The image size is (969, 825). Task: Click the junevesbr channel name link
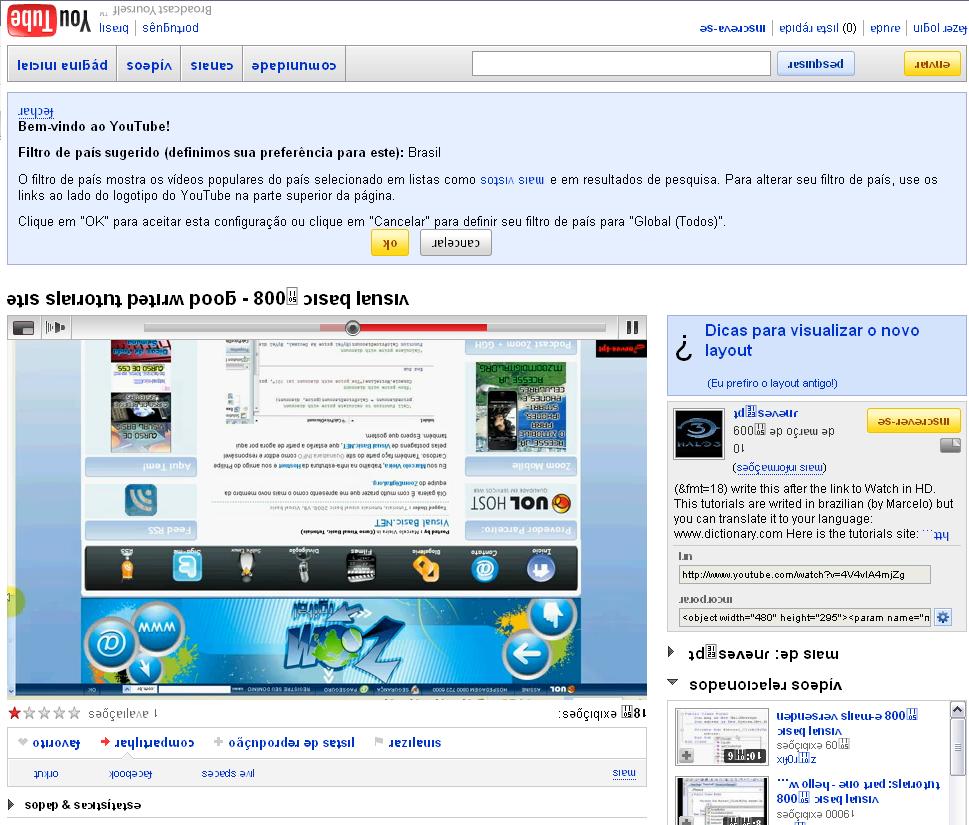tap(766, 413)
